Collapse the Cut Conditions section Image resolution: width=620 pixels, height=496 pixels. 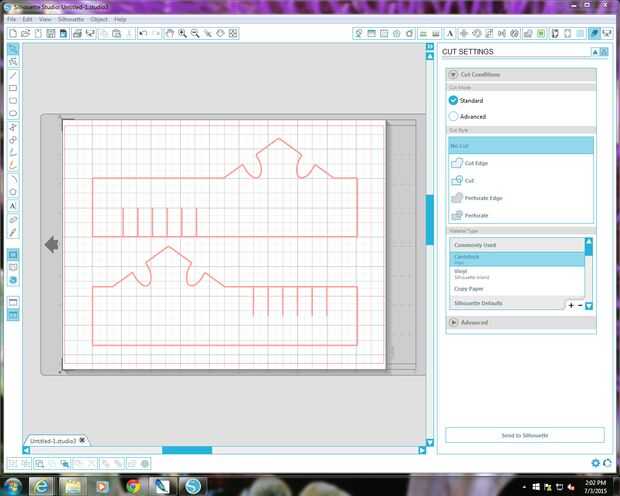tap(453, 74)
